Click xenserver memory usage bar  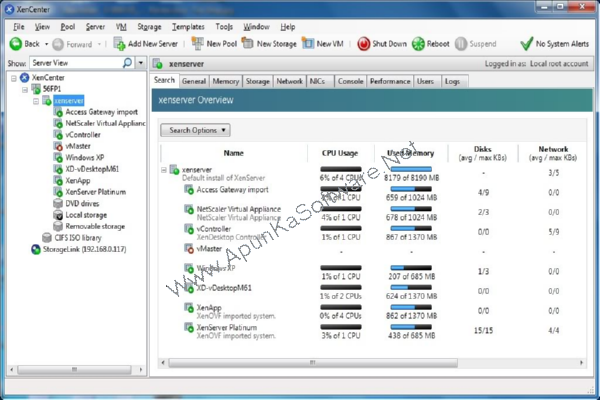point(411,169)
